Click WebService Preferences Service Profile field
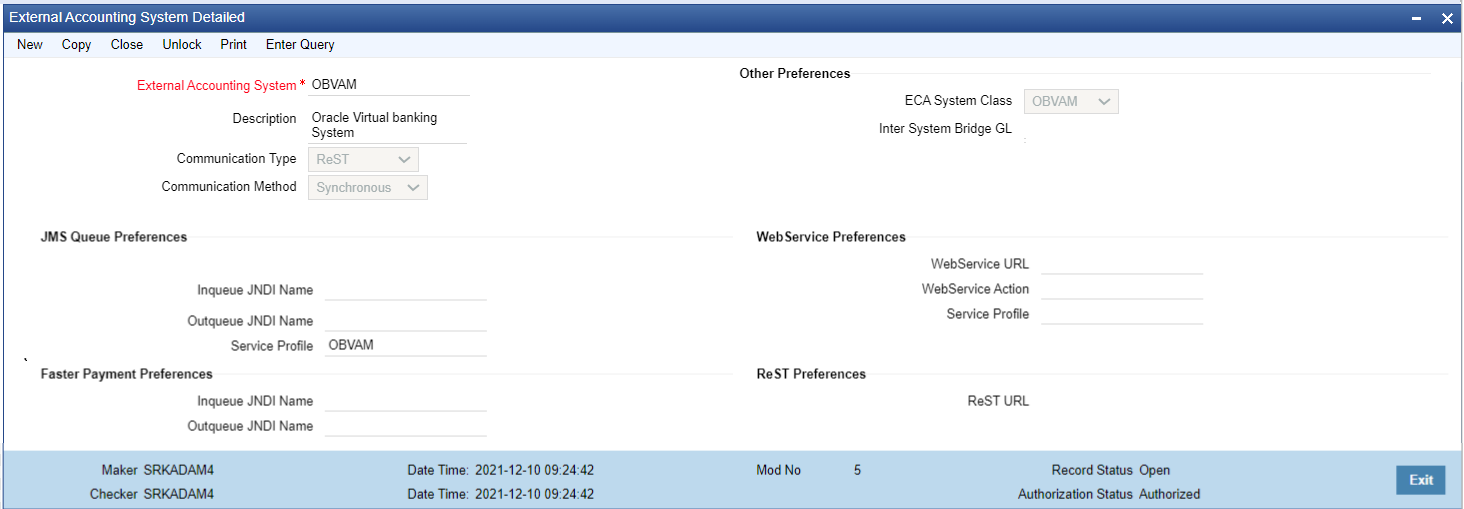 (1122, 314)
